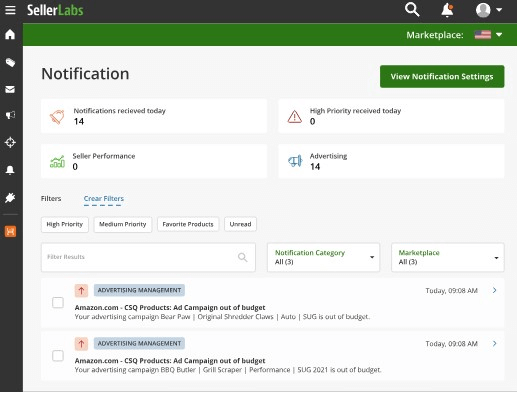Click the Notification page heading

point(85,74)
